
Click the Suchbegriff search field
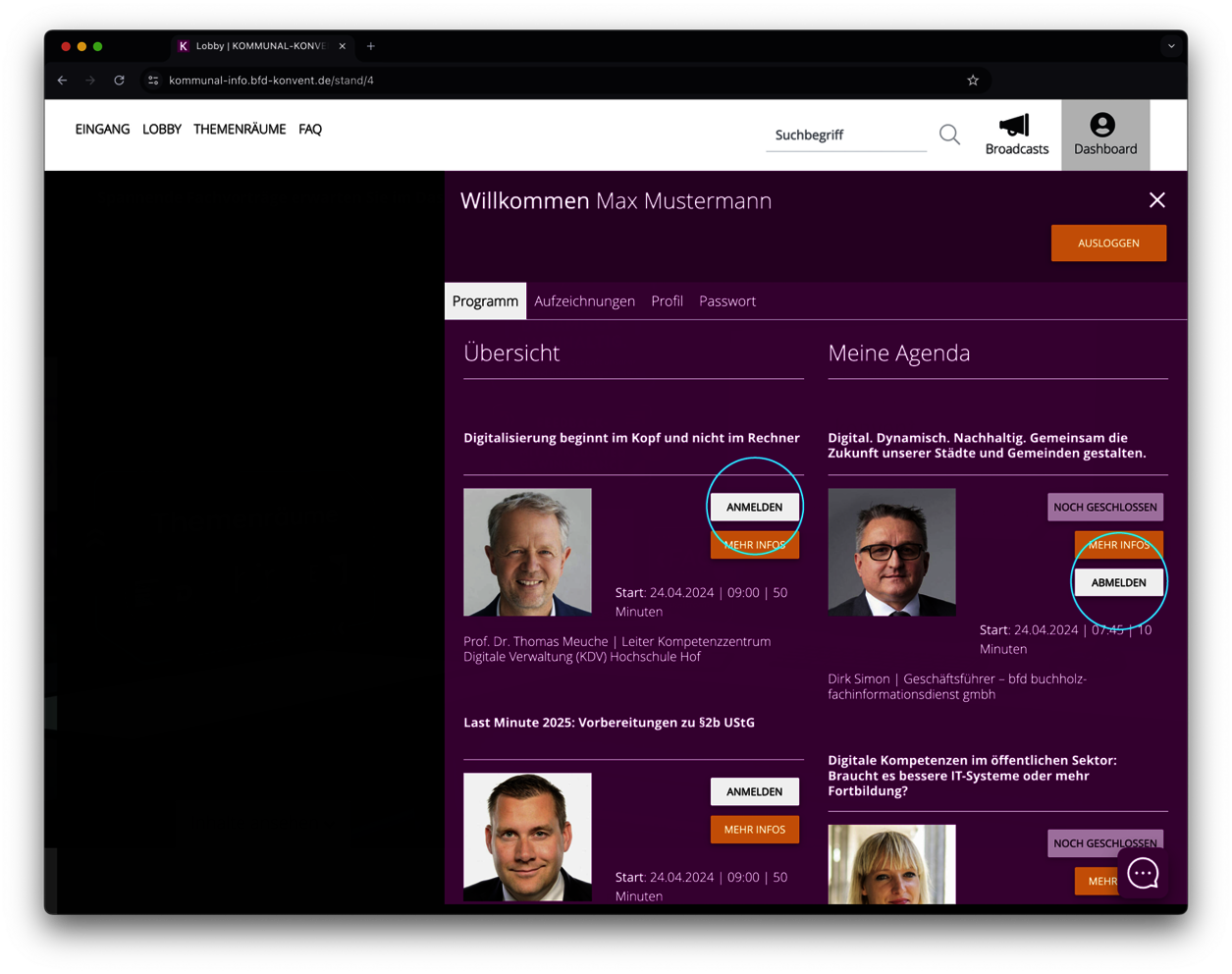click(x=846, y=135)
